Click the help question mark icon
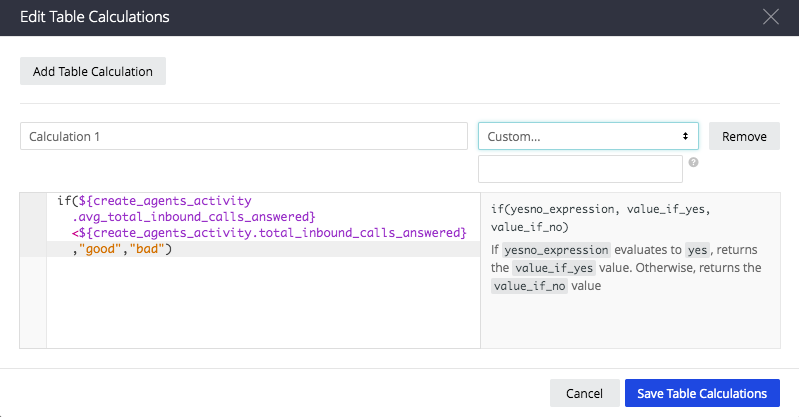 (693, 162)
